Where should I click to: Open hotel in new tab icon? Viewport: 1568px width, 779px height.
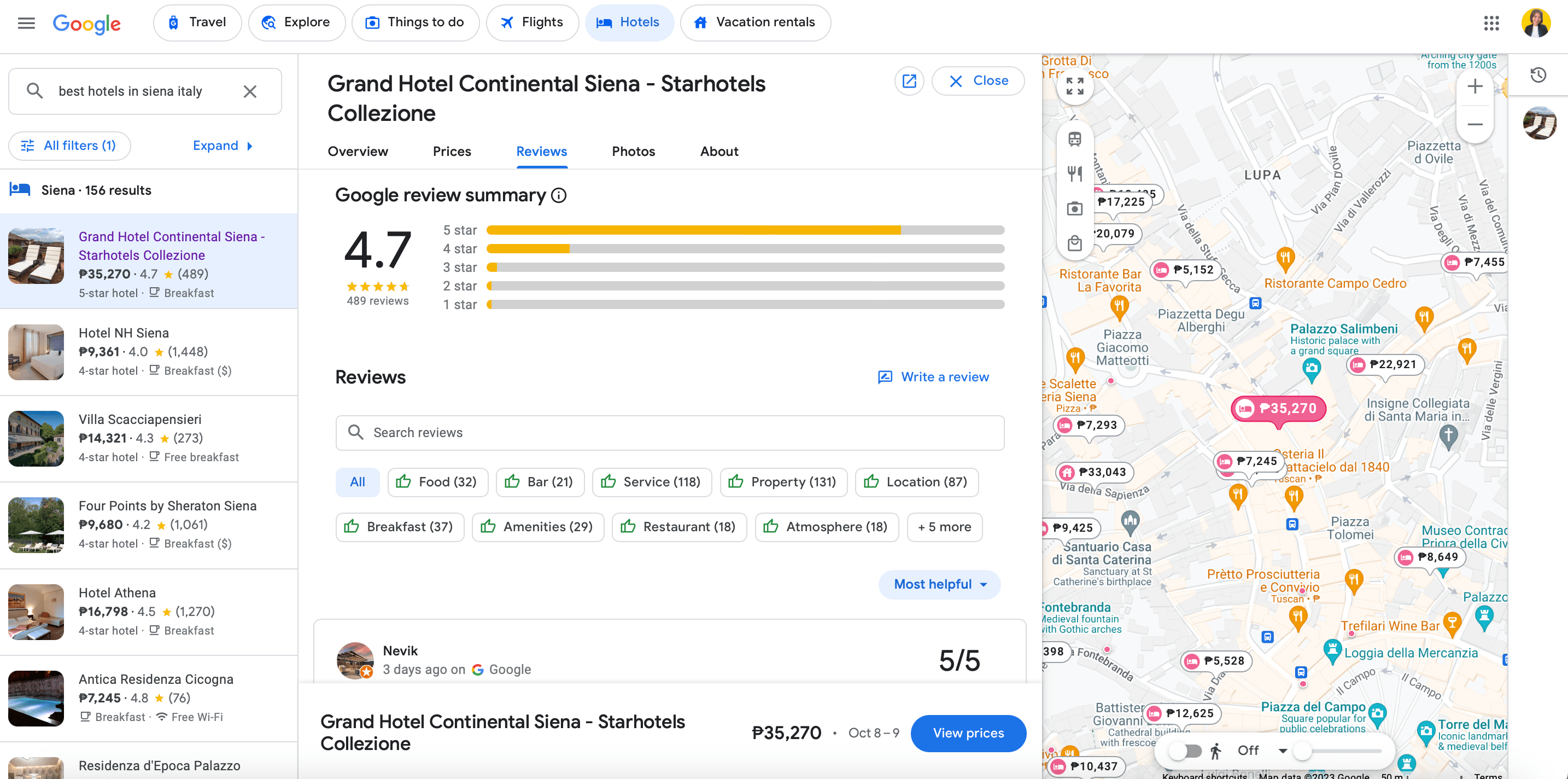[x=909, y=81]
